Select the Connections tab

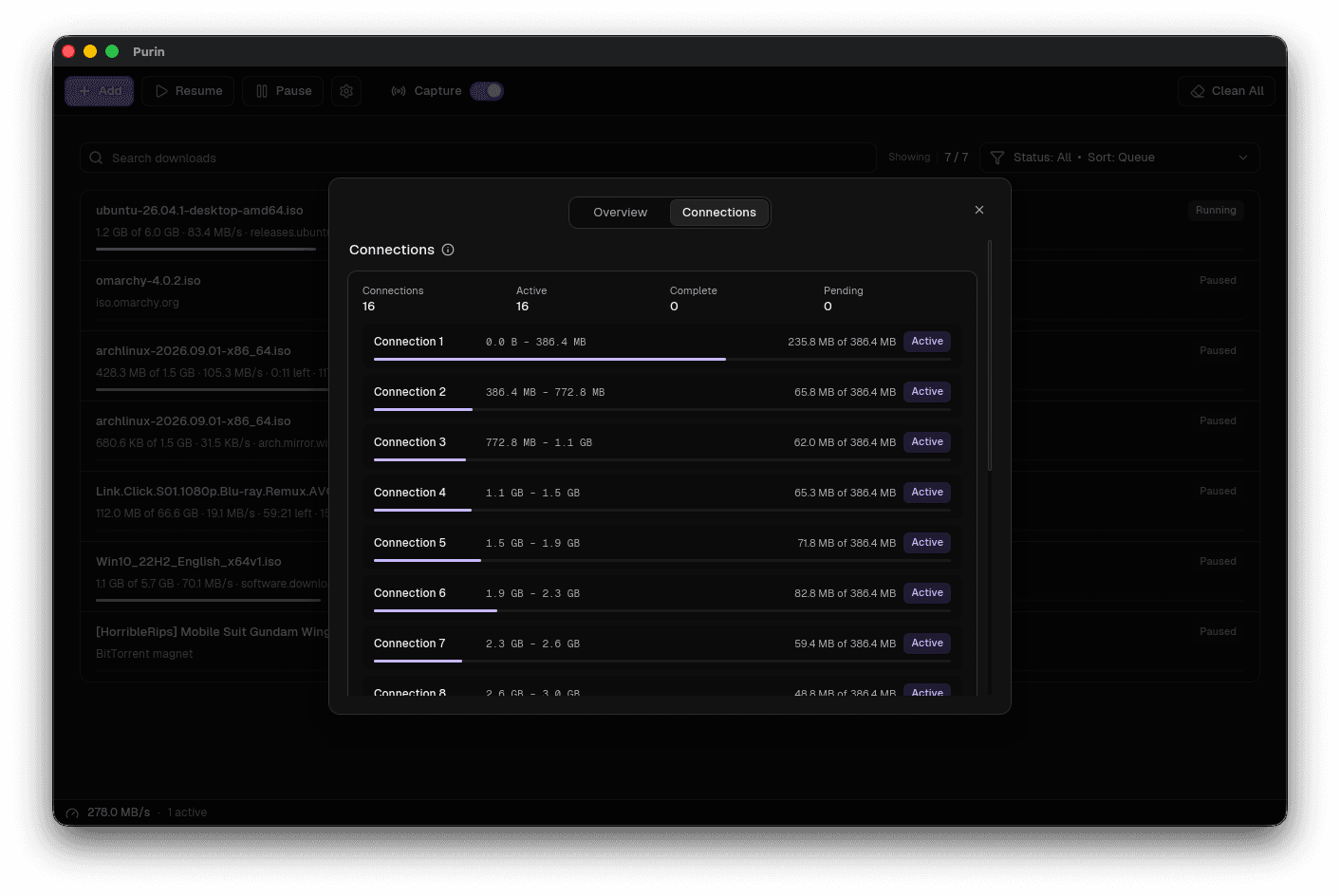(719, 213)
